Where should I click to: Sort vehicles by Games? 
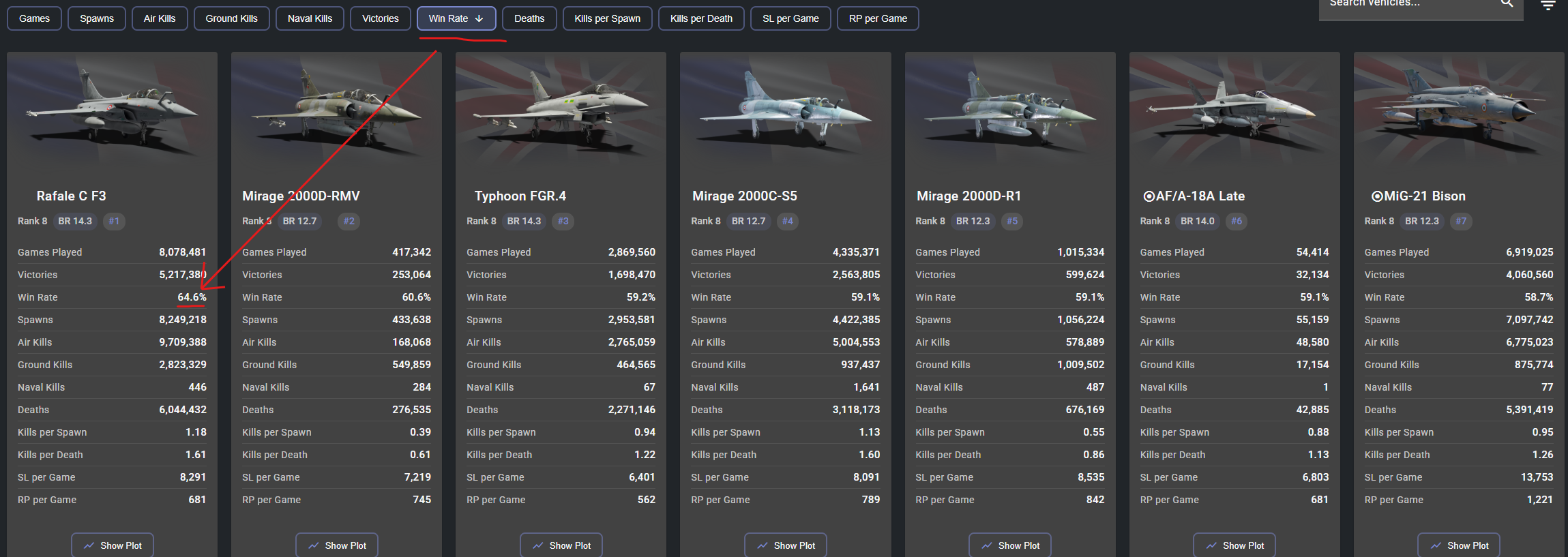[34, 18]
